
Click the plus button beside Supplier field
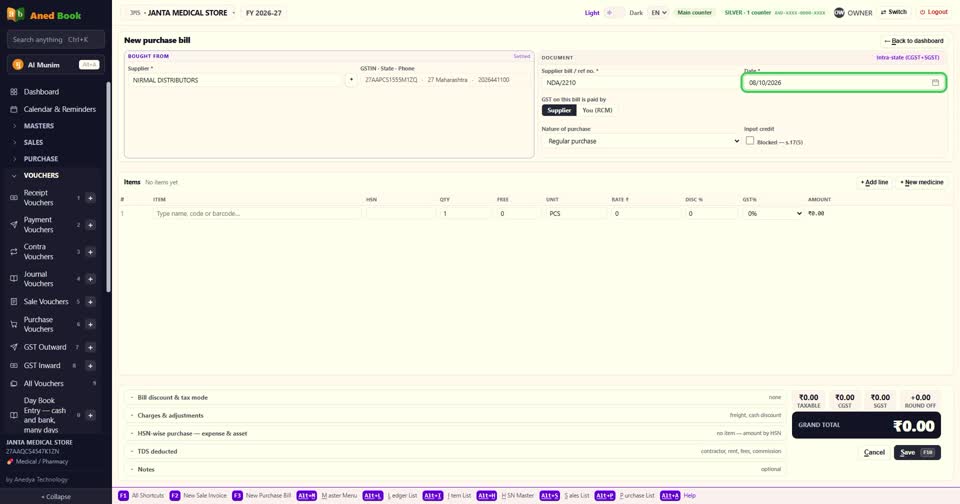click(351, 80)
